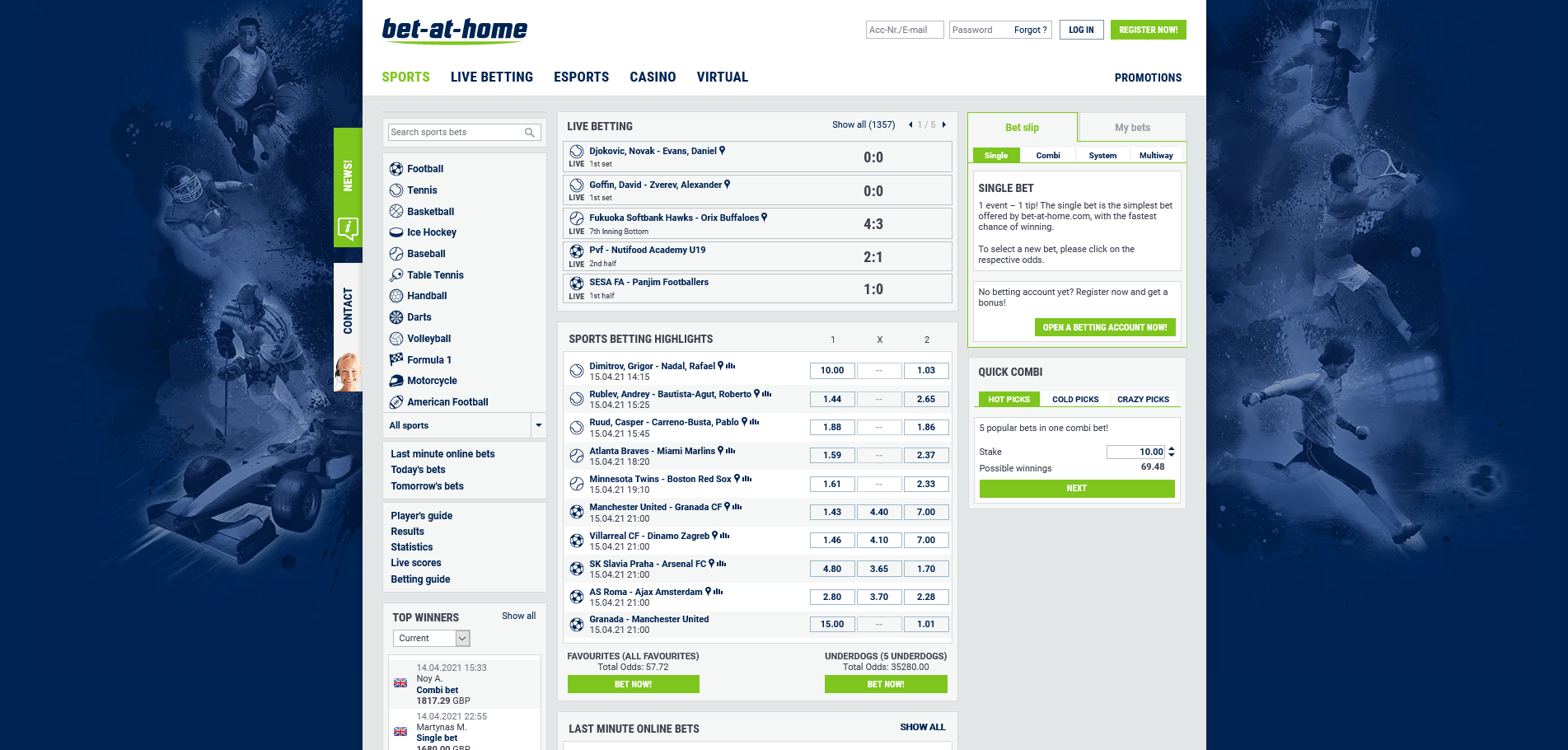Screen dimensions: 1568x750
Task: Open the Live scores link
Action: tap(416, 564)
